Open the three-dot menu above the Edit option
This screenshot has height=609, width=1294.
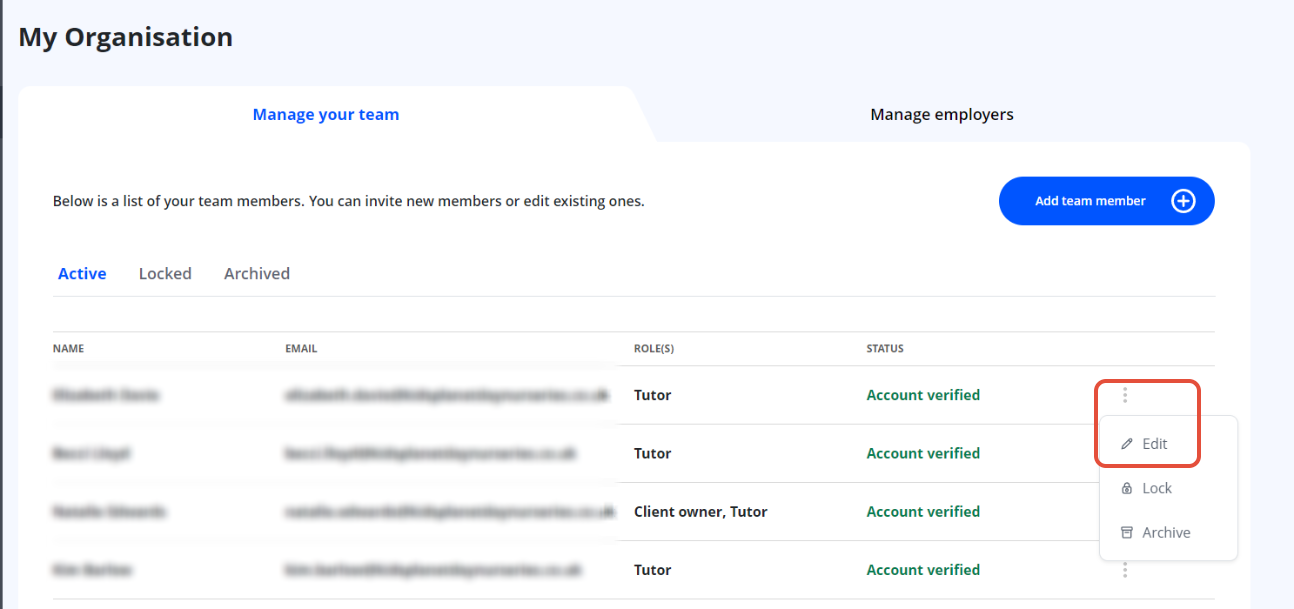(x=1125, y=395)
